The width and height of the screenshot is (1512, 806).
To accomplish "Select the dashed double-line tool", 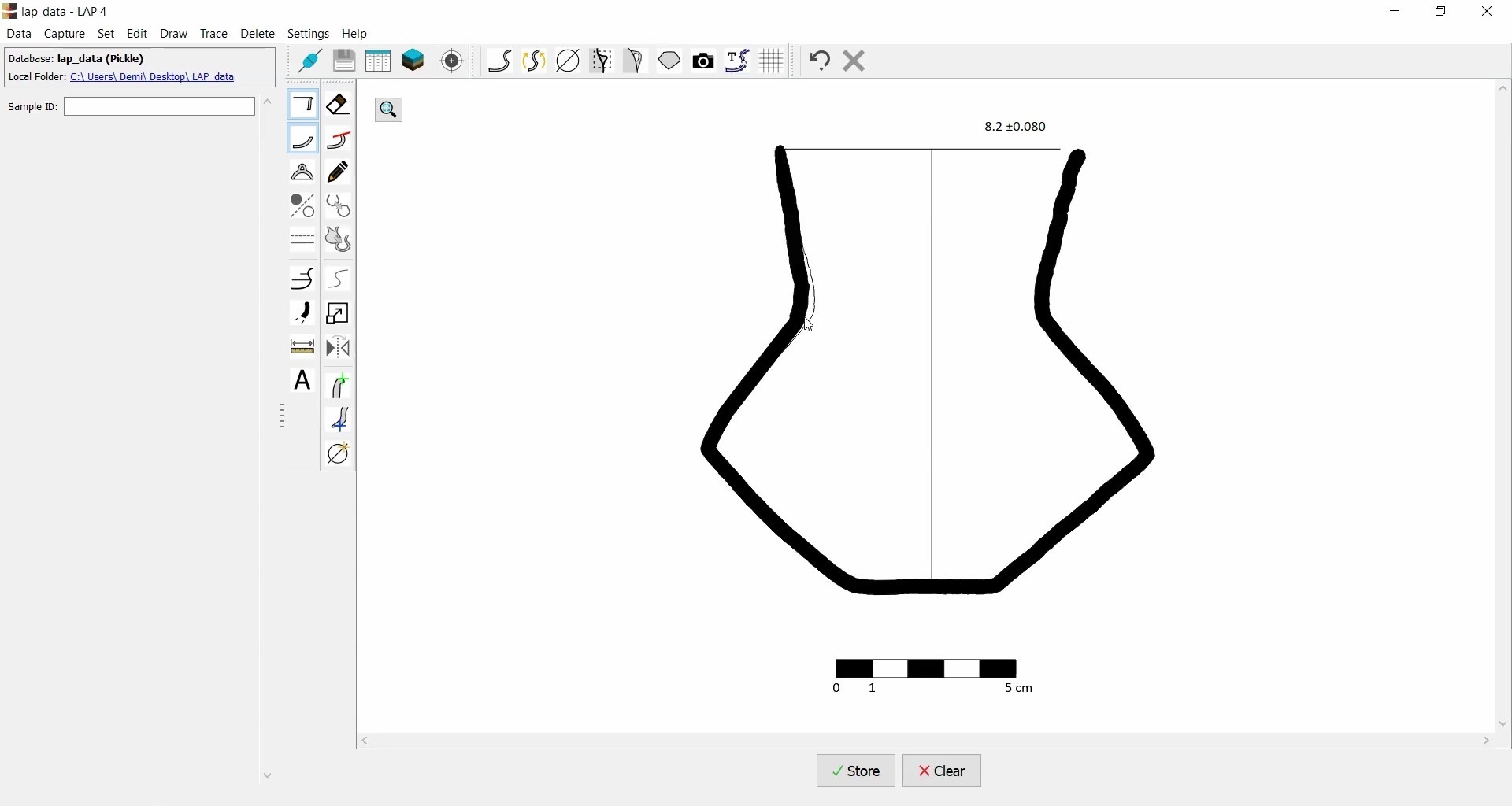I will (304, 238).
